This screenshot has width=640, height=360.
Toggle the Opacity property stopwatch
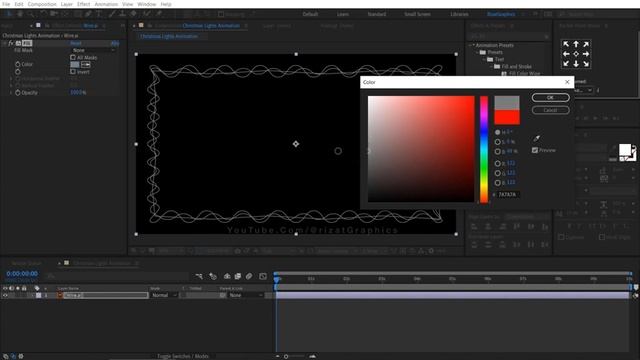tap(18, 93)
